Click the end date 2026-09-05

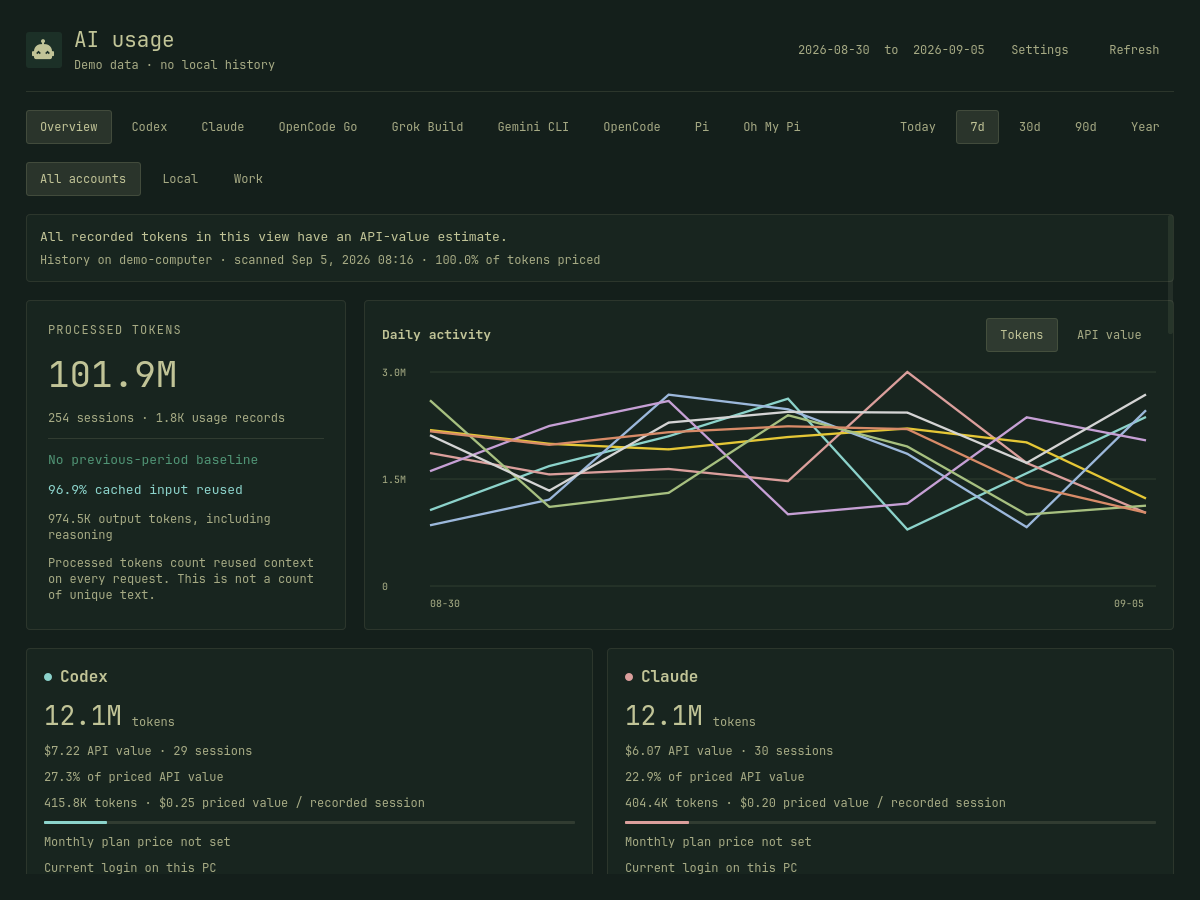[x=949, y=50]
